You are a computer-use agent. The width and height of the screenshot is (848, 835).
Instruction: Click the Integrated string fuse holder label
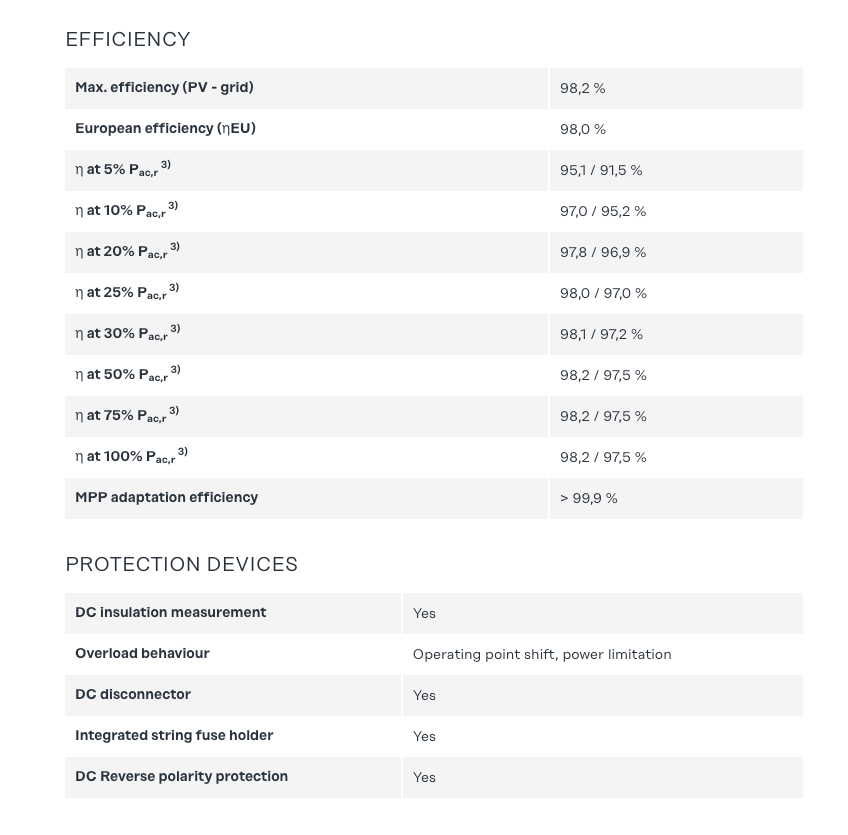tap(174, 736)
